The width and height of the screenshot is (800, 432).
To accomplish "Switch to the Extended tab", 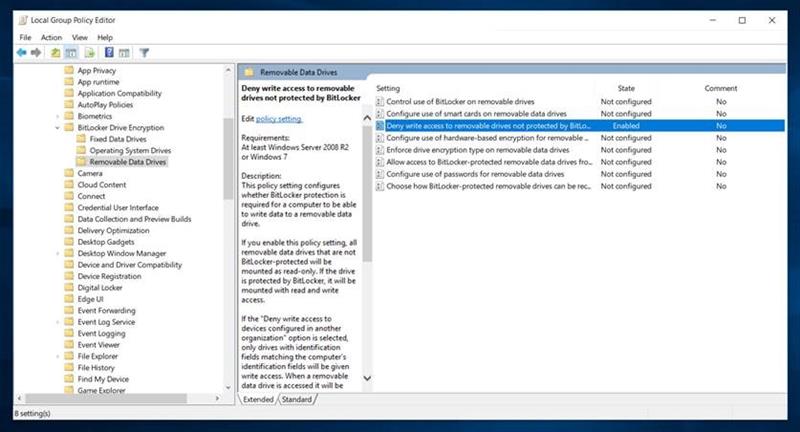I will [258, 399].
